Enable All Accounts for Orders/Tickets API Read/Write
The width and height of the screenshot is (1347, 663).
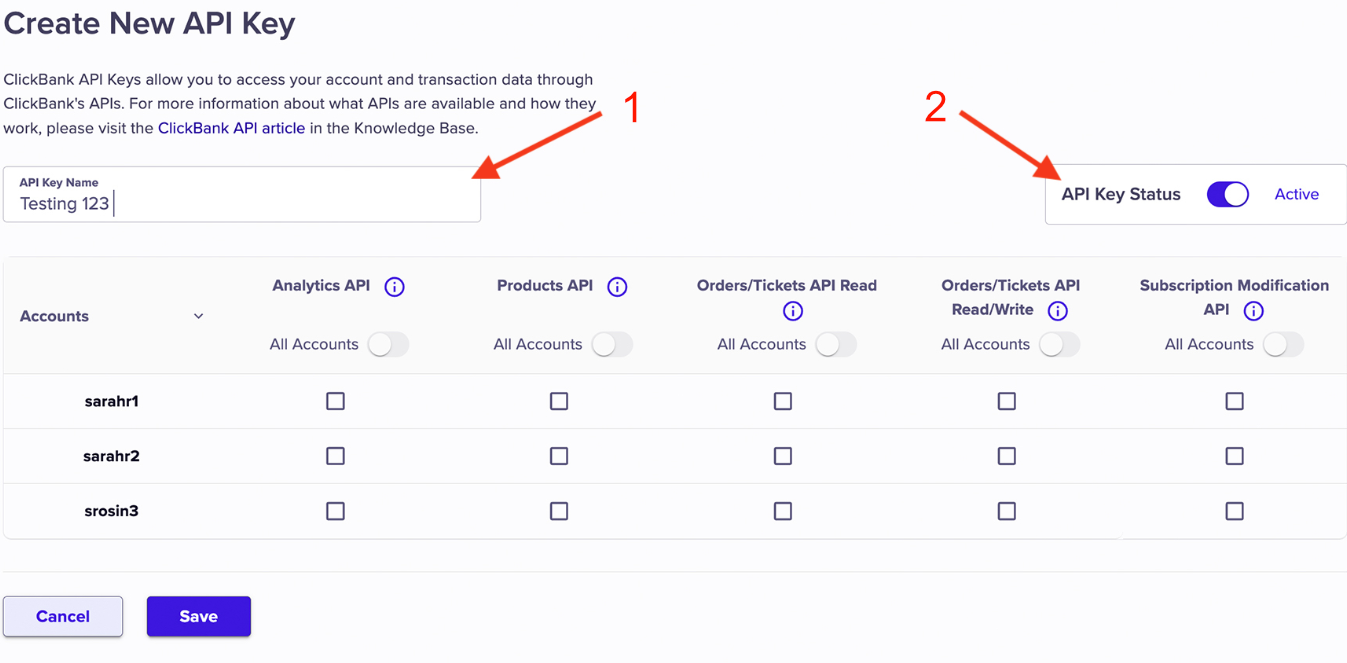tap(1059, 344)
